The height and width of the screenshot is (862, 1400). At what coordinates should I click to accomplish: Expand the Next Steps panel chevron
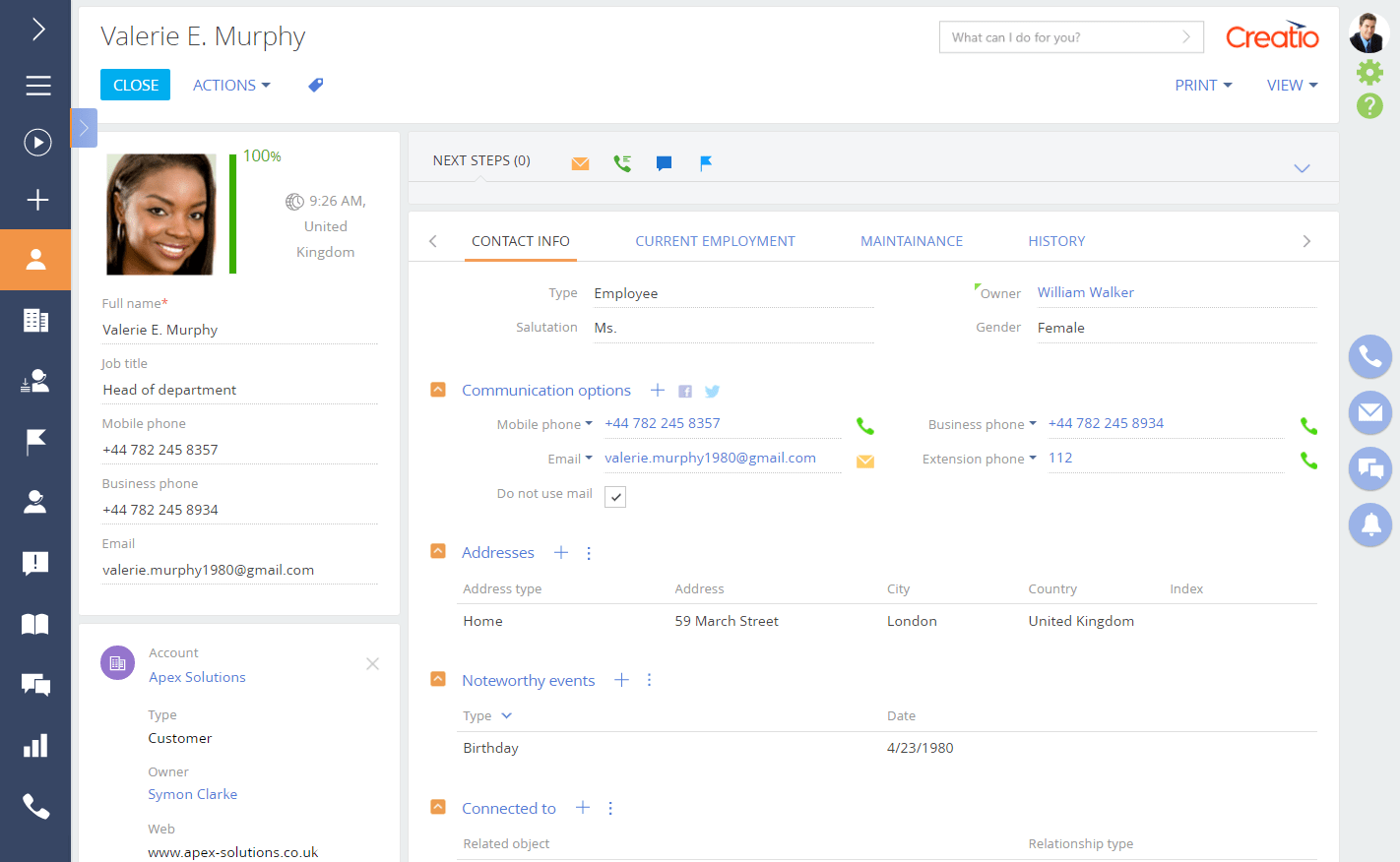click(x=1302, y=168)
